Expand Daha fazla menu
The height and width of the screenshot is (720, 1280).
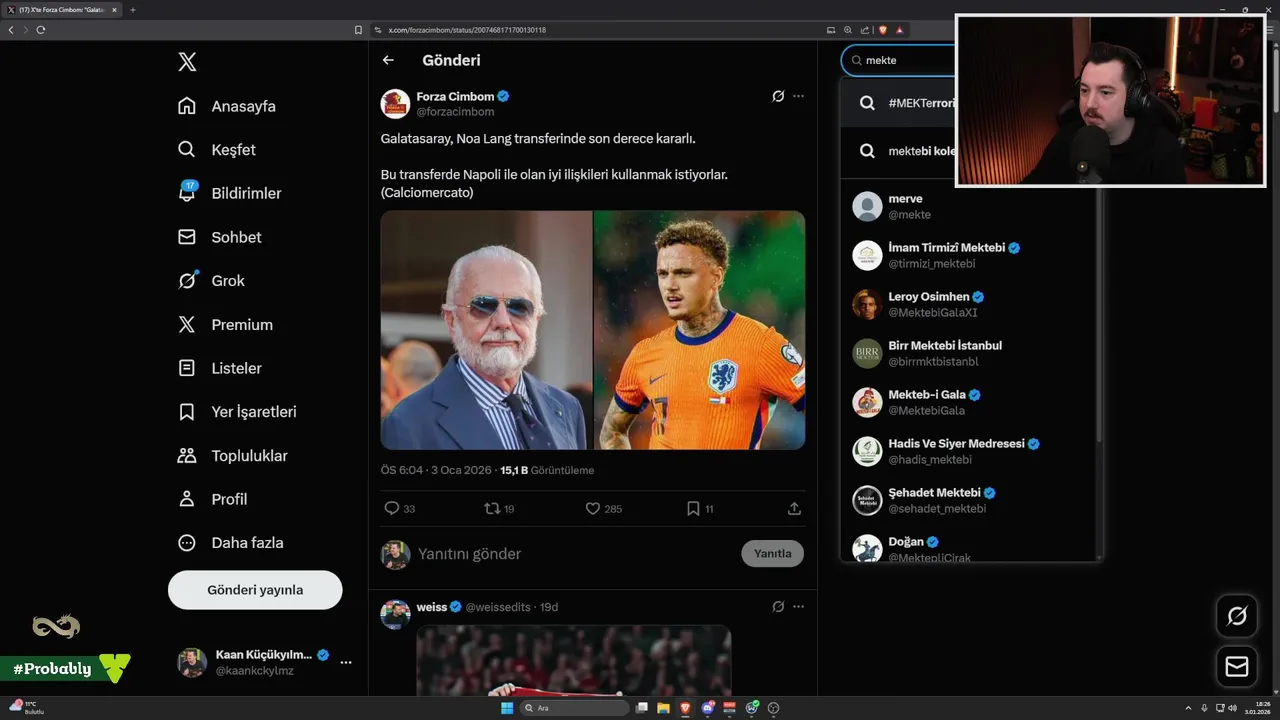click(x=231, y=543)
